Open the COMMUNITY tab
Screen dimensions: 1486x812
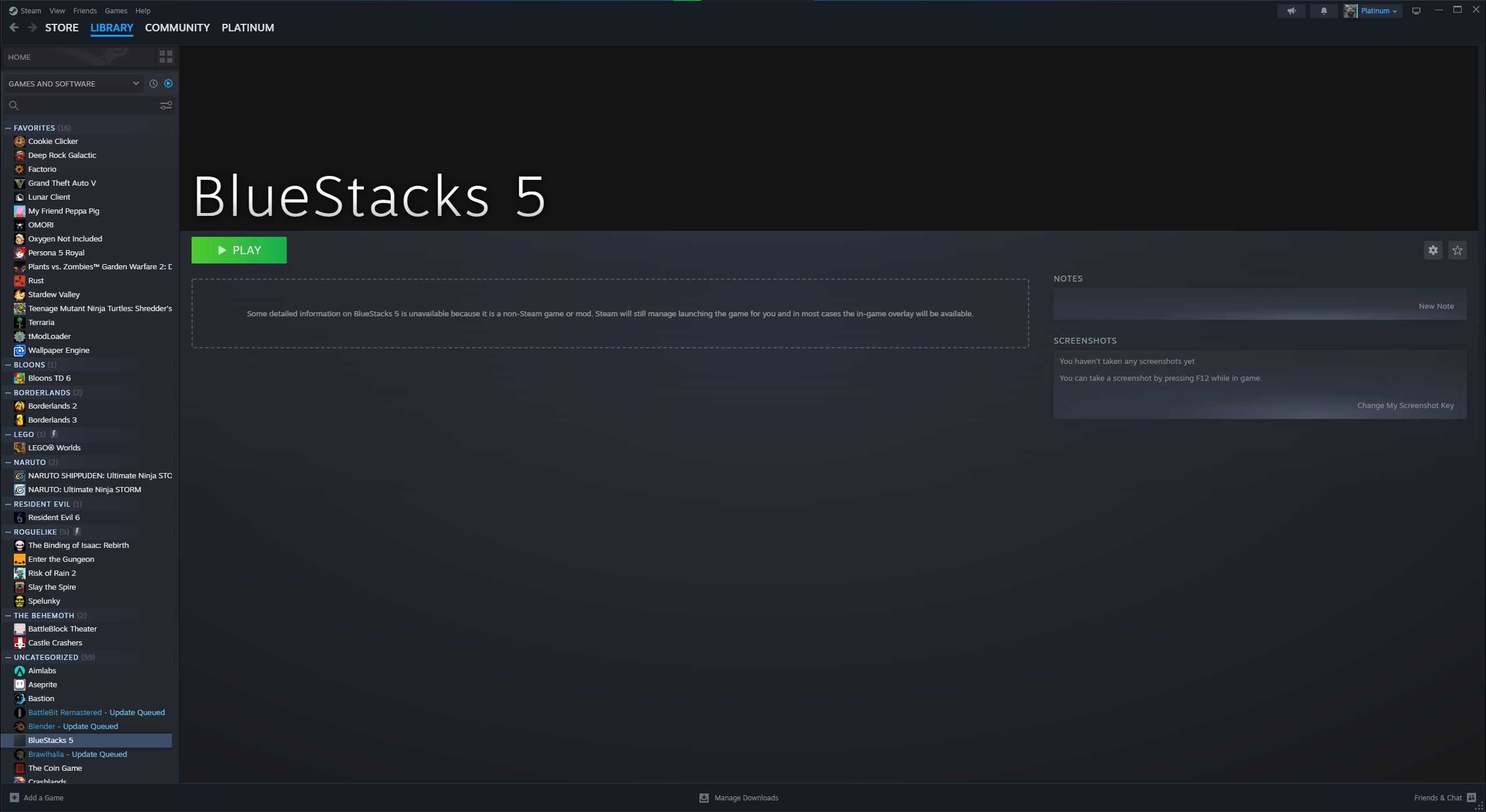coord(177,27)
